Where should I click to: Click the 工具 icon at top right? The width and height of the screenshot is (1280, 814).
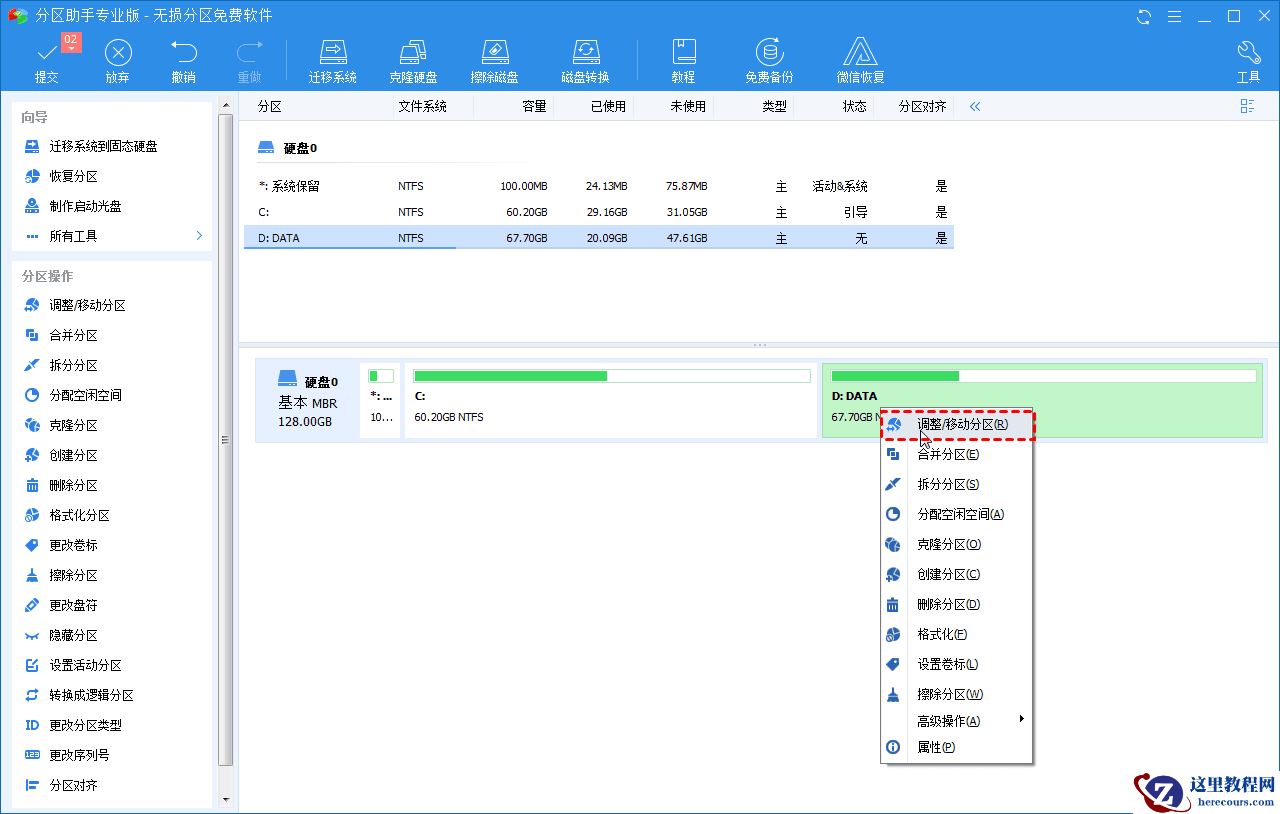coord(1248,58)
